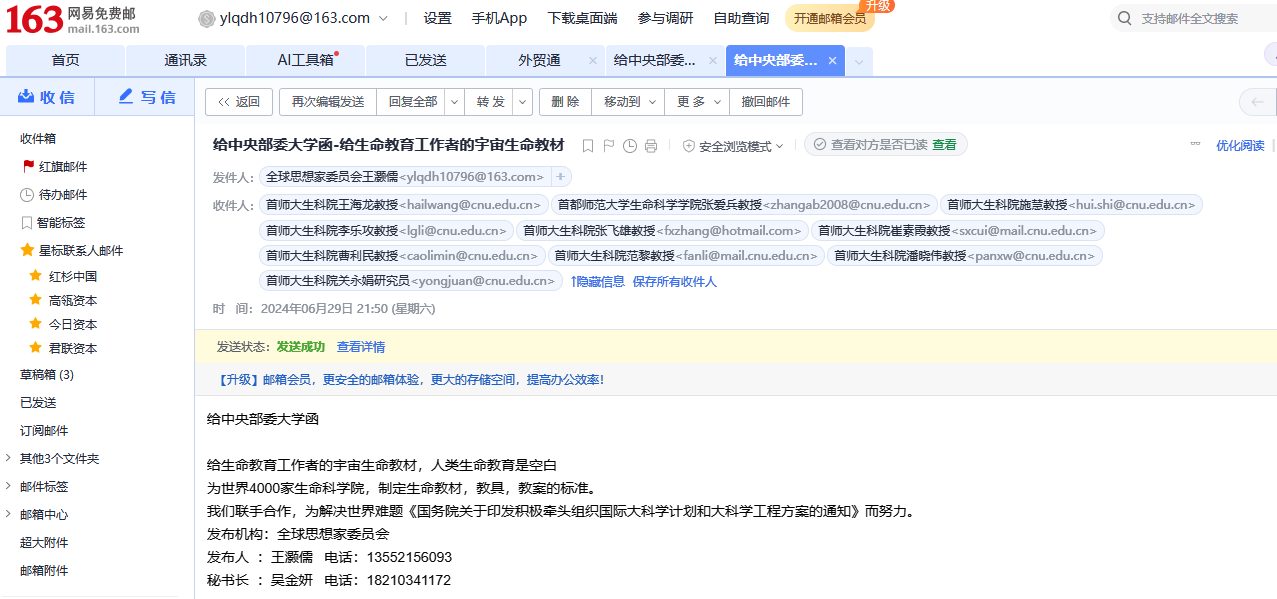
Task: Open the 移动到 dropdown
Action: pyautogui.click(x=628, y=102)
